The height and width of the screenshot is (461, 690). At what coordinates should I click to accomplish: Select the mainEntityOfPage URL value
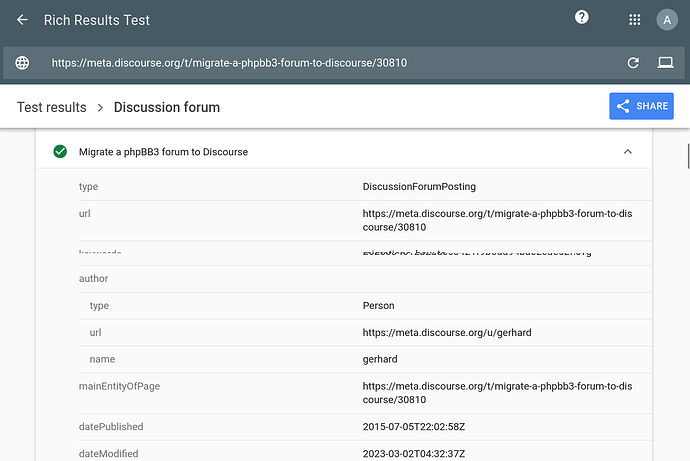[x=497, y=393]
